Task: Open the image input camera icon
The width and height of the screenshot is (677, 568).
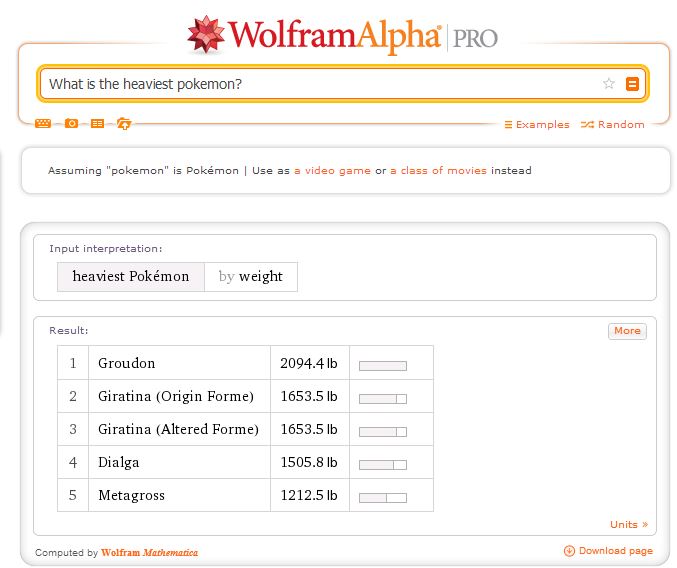Action: [71, 124]
